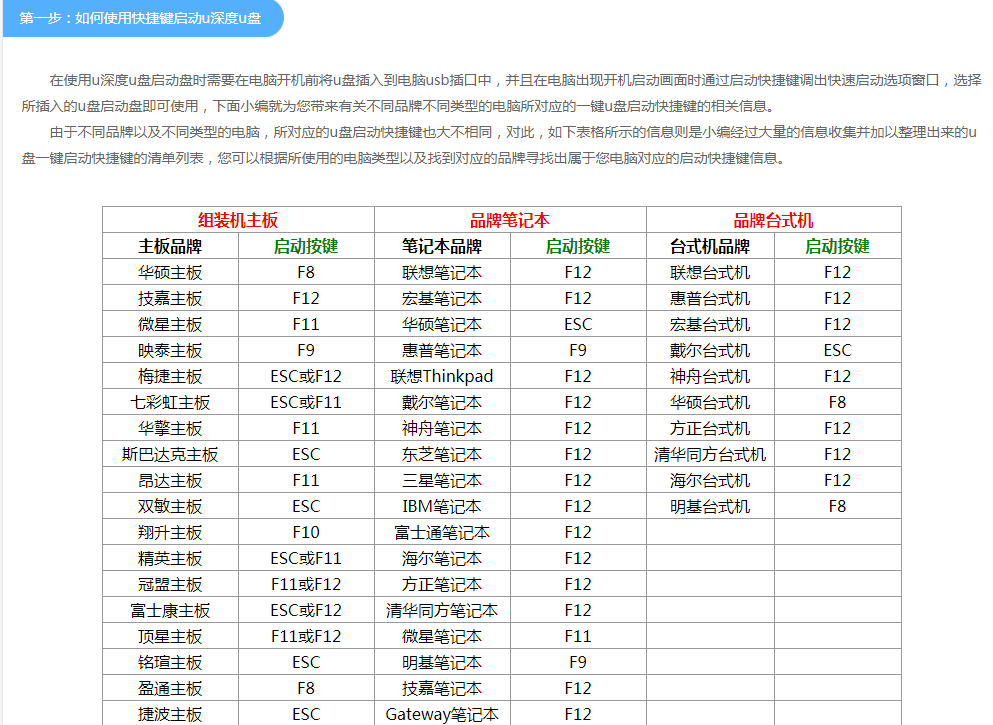
Task: Select the '精英主板' cell
Action: pos(170,558)
